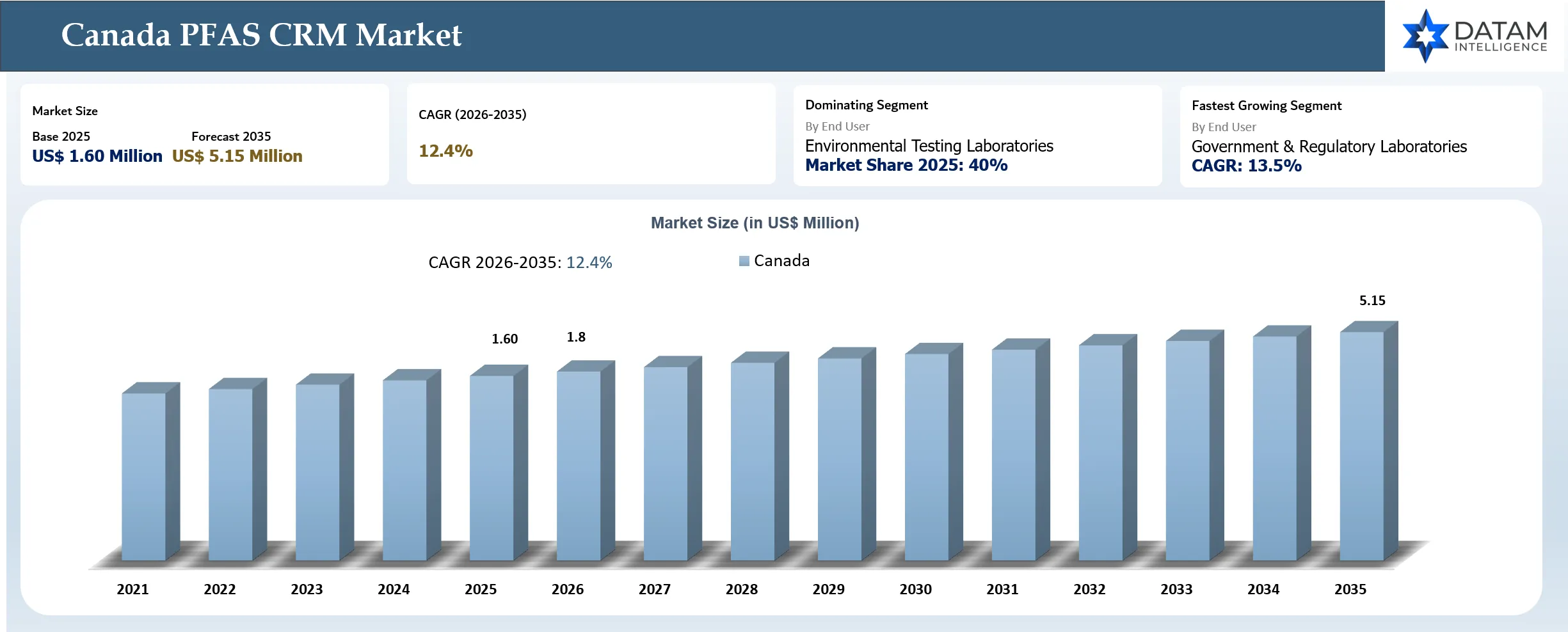Viewport: 1568px width, 632px height.
Task: Click the 'US$ 5.15 Million' forecast value
Action: tap(237, 156)
